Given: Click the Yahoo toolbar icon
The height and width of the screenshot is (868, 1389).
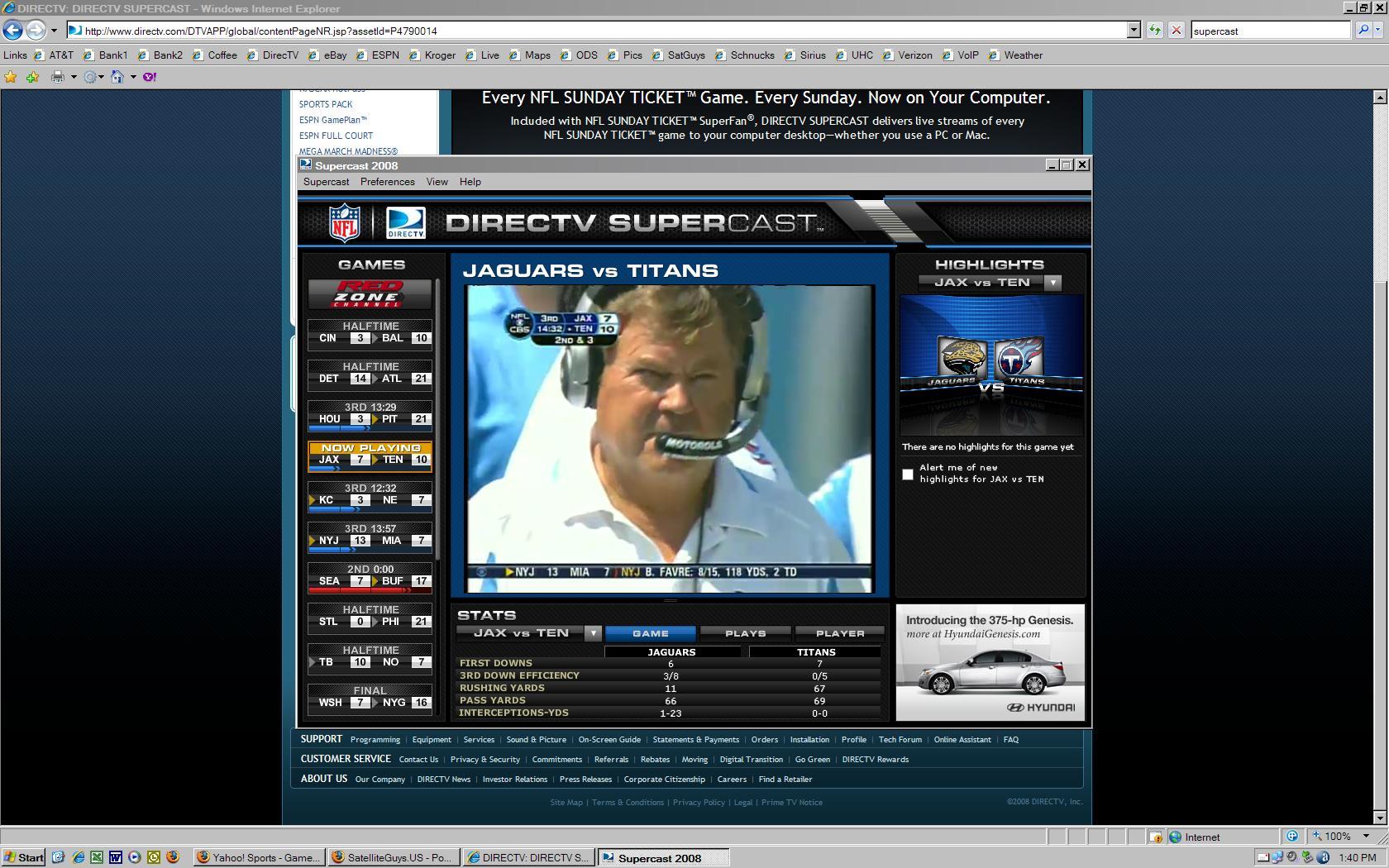Looking at the screenshot, I should pos(150,77).
